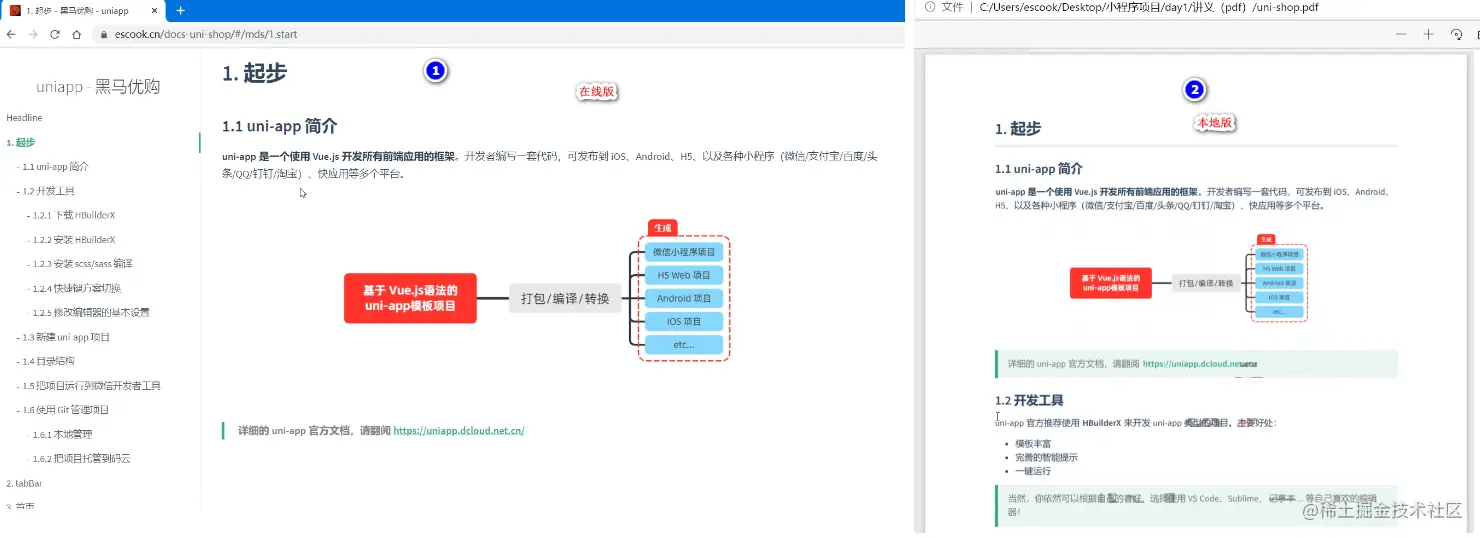
Task: Click the uniapp.dcloud.net.cn link in web page
Action: click(458, 431)
